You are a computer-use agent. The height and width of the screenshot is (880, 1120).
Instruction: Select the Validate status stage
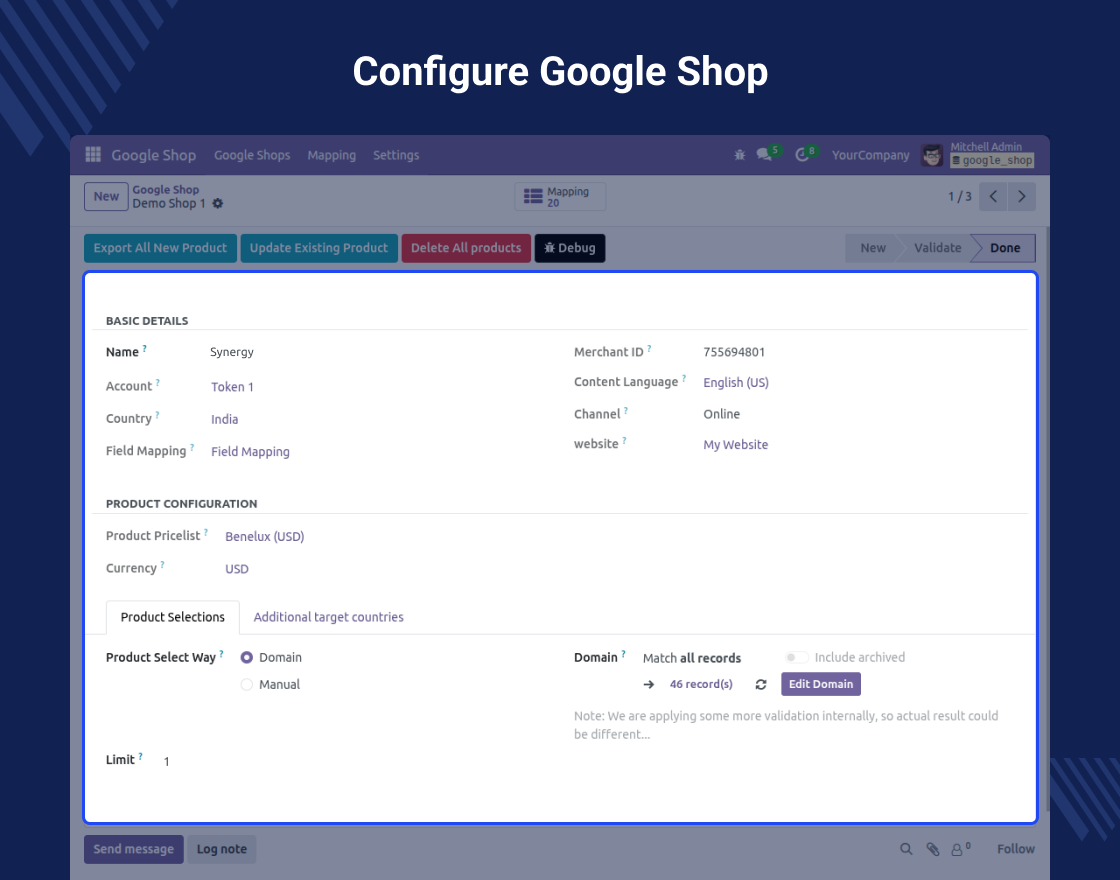click(937, 248)
